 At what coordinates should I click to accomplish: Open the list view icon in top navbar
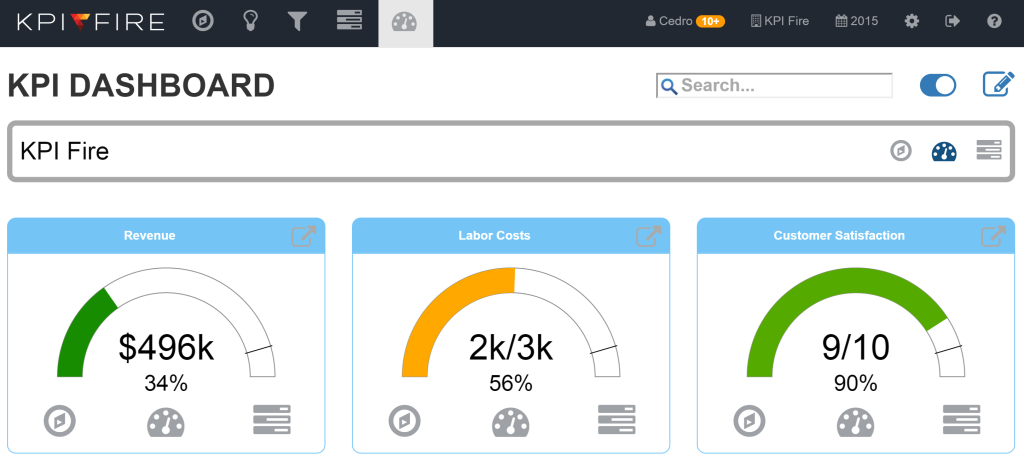pyautogui.click(x=349, y=21)
